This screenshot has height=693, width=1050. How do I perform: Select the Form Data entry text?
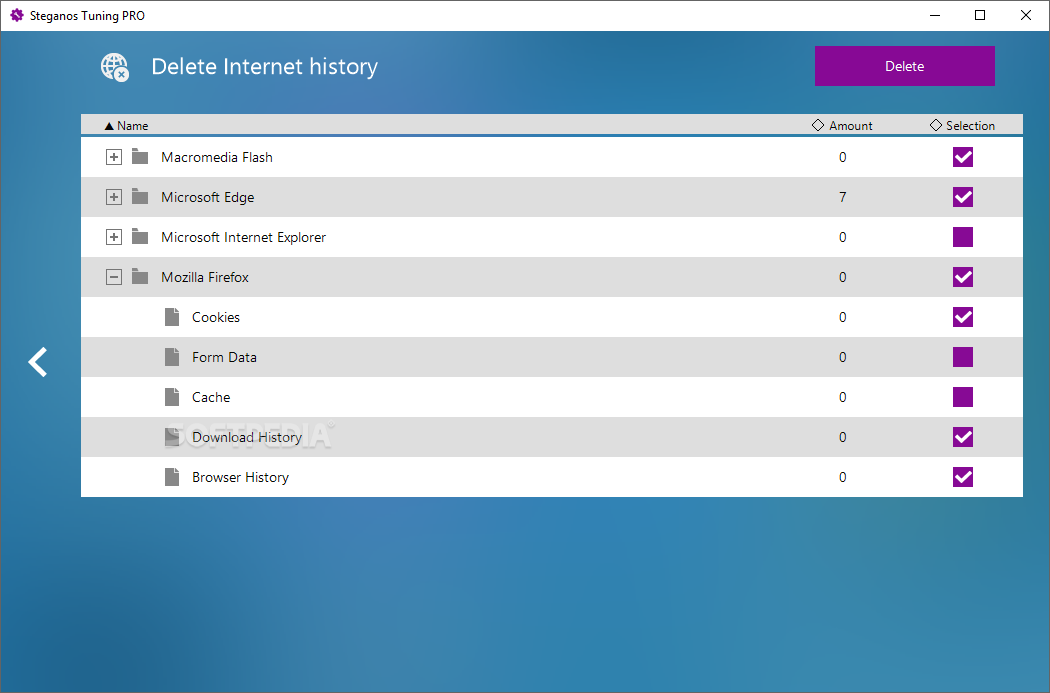224,357
